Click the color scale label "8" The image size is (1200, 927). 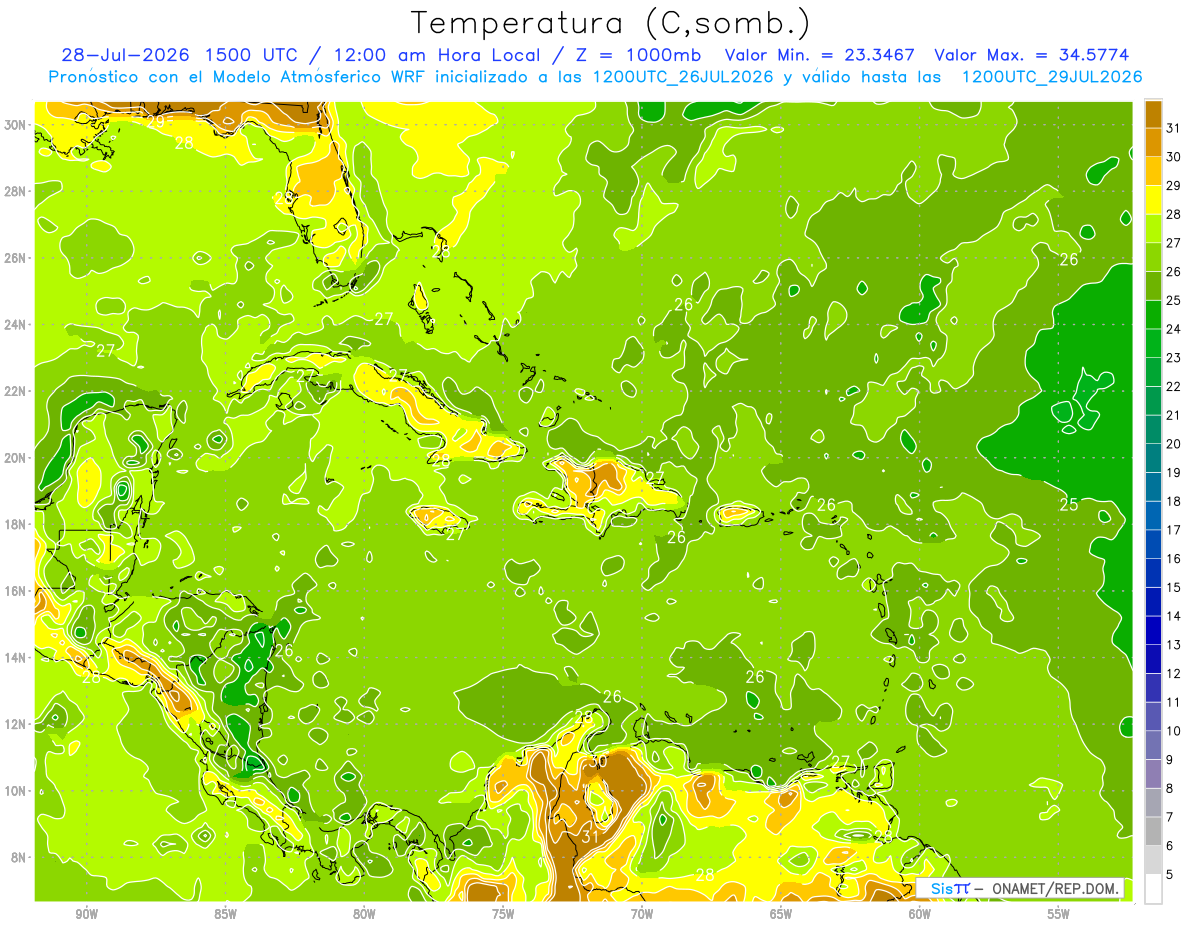click(x=1170, y=789)
